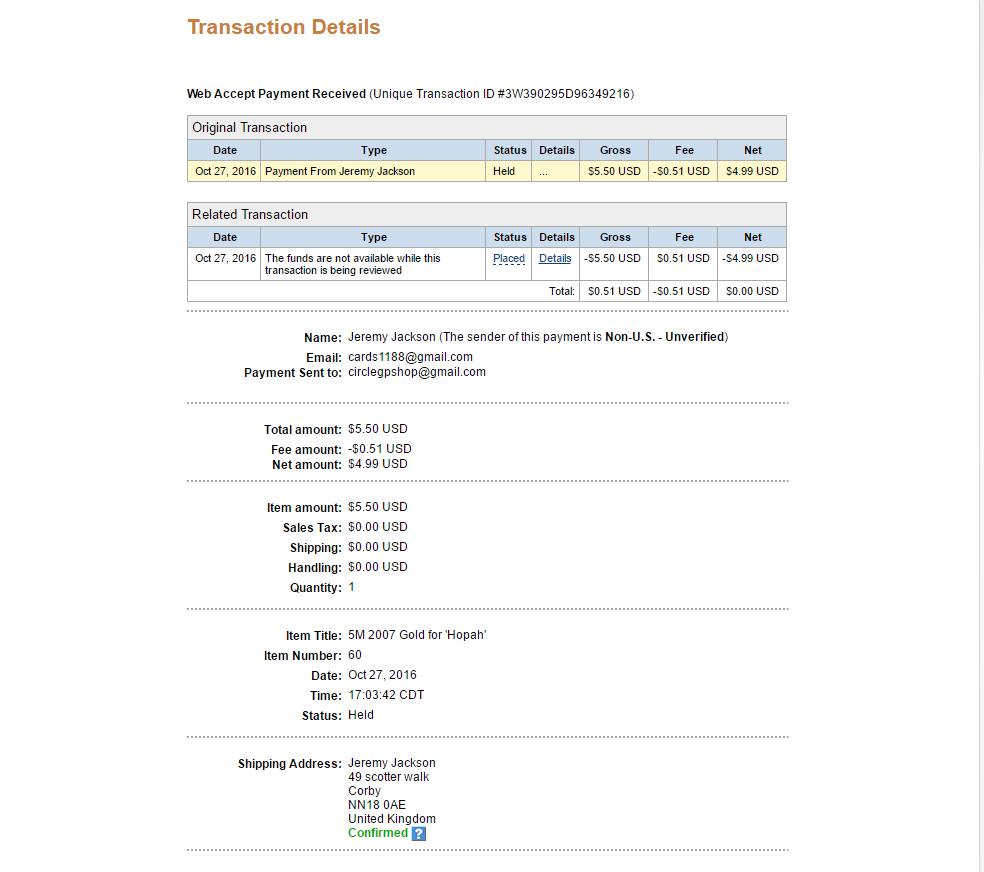984x872 pixels.
Task: Click the Original Transaction table header
Action: (486, 127)
